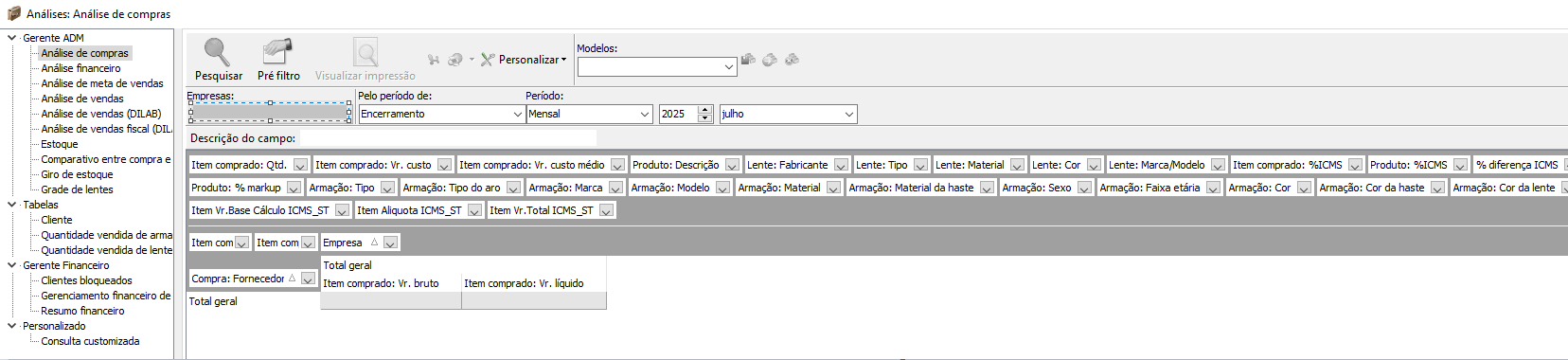Screen dimensions: 1568x360
Task: Click the Item Vr.Base Cálculo ICMS_ST field
Action: click(x=270, y=210)
